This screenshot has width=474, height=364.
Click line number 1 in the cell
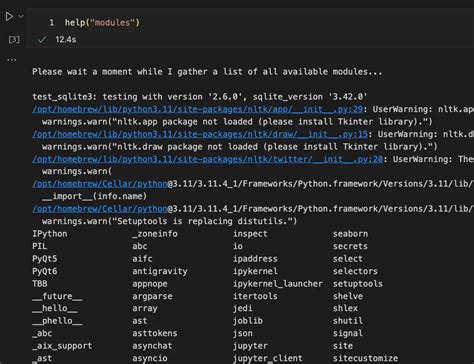pyautogui.click(x=51, y=23)
